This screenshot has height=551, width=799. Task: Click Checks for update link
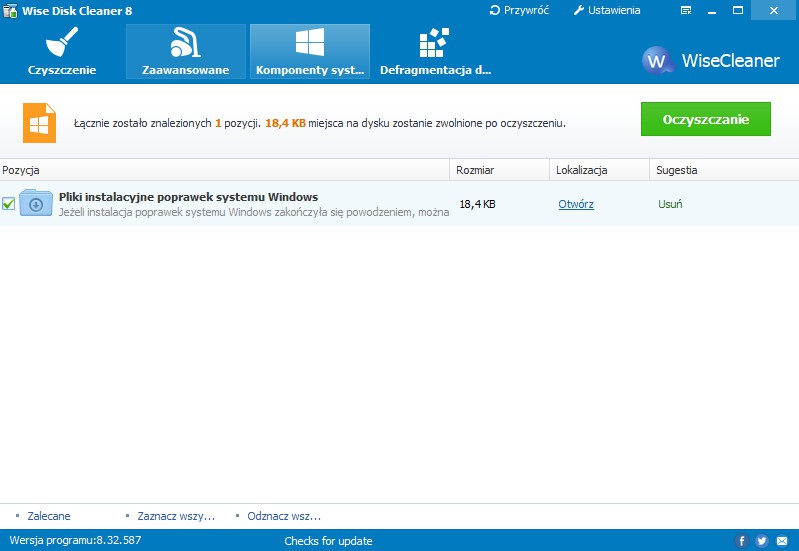click(x=328, y=541)
